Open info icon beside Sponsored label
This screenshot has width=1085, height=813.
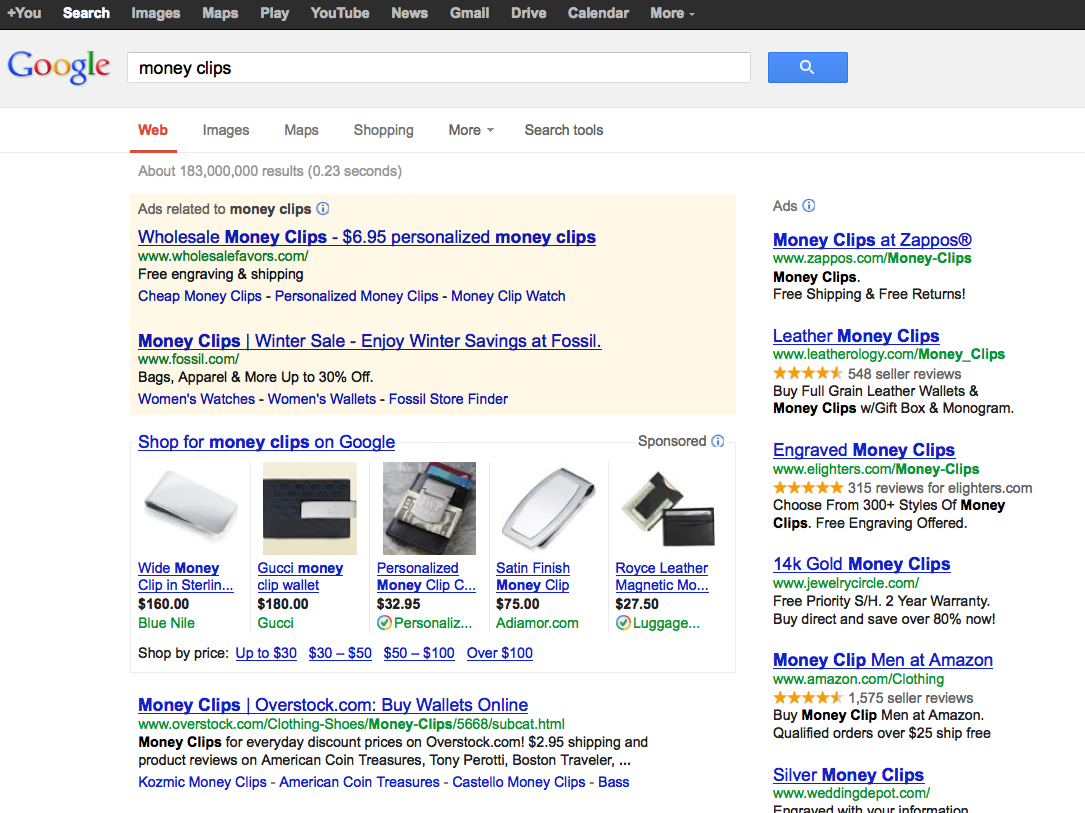coord(718,441)
